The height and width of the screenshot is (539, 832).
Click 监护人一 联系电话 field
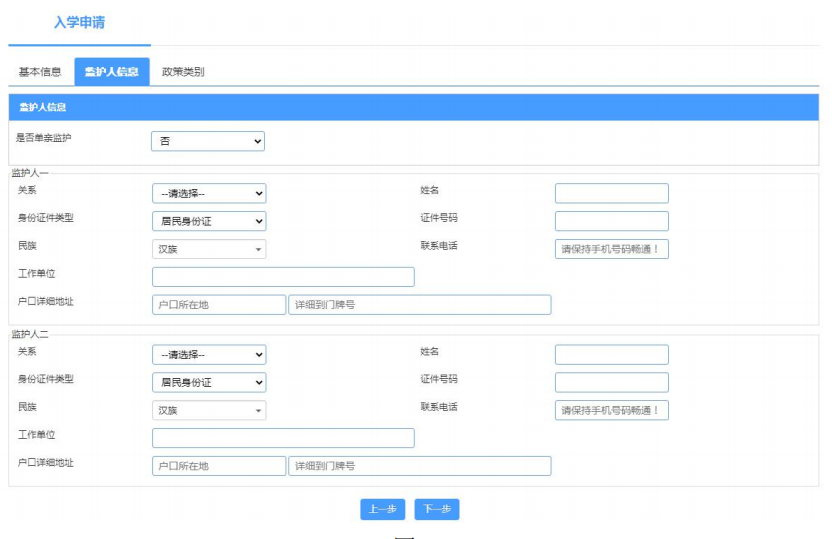coord(611,249)
